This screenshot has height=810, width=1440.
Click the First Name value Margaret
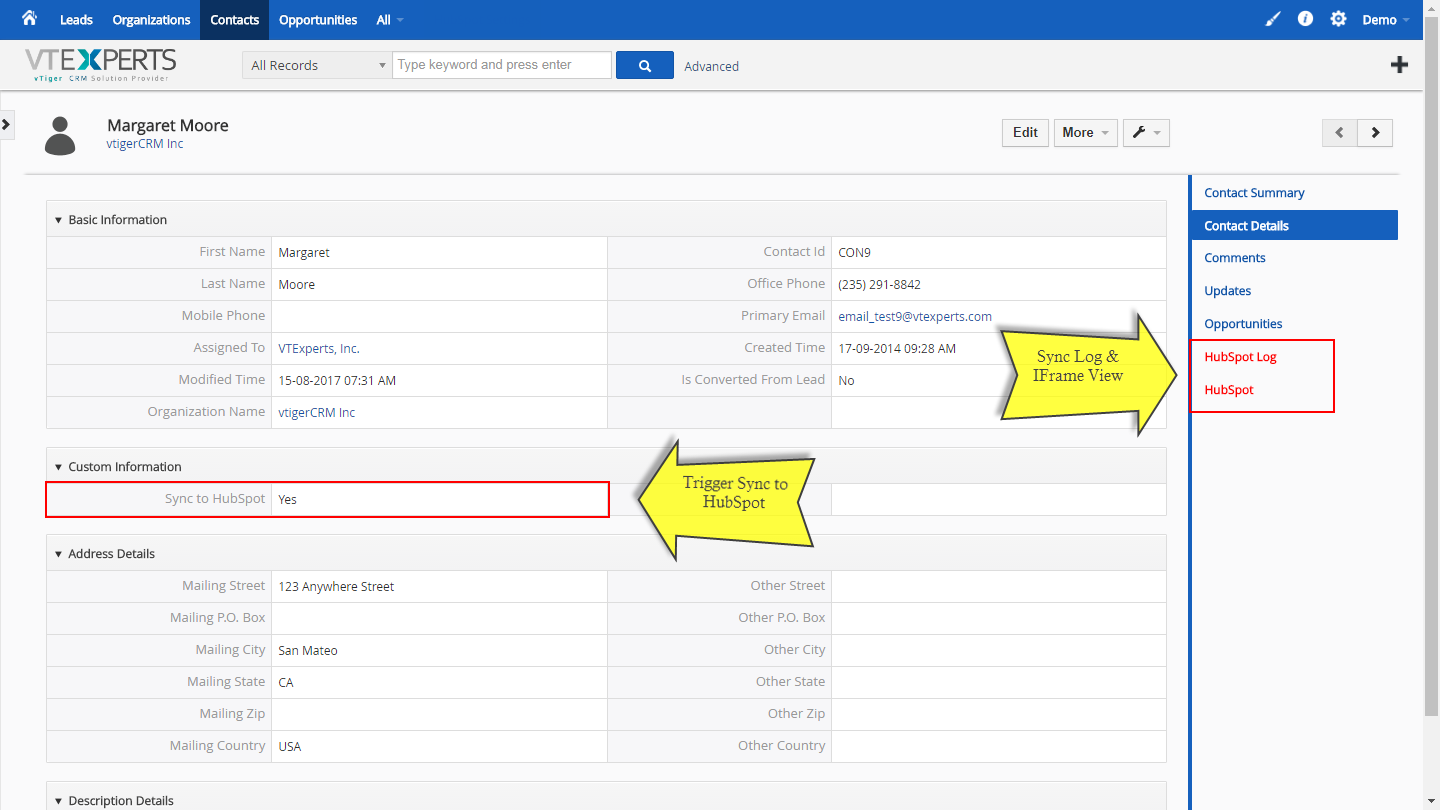click(x=304, y=253)
